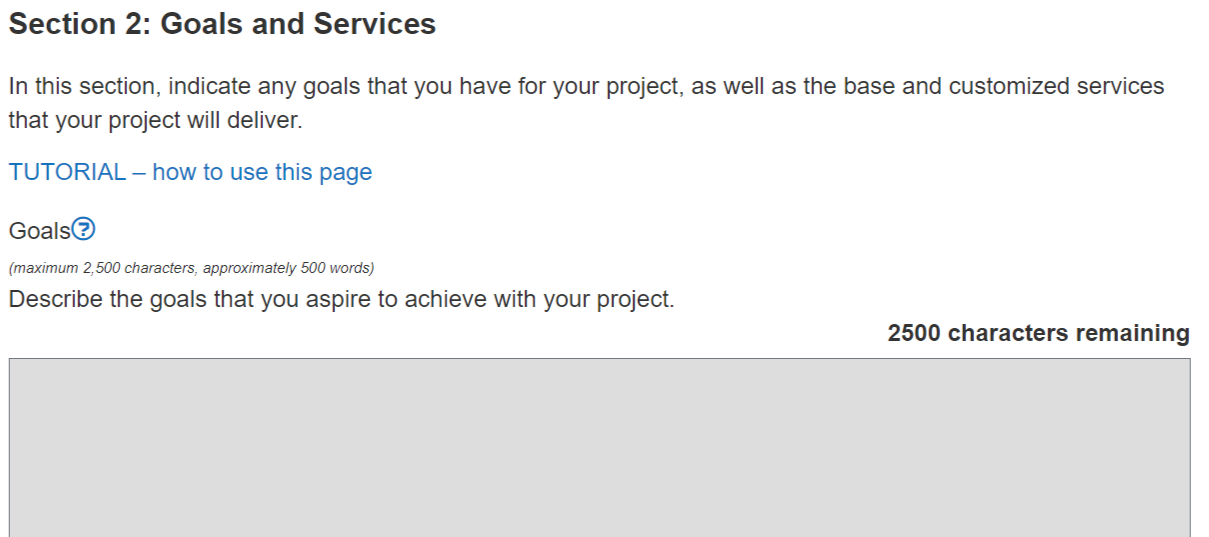The image size is (1209, 537).
Task: Focus the Goals description text area
Action: tap(599, 446)
